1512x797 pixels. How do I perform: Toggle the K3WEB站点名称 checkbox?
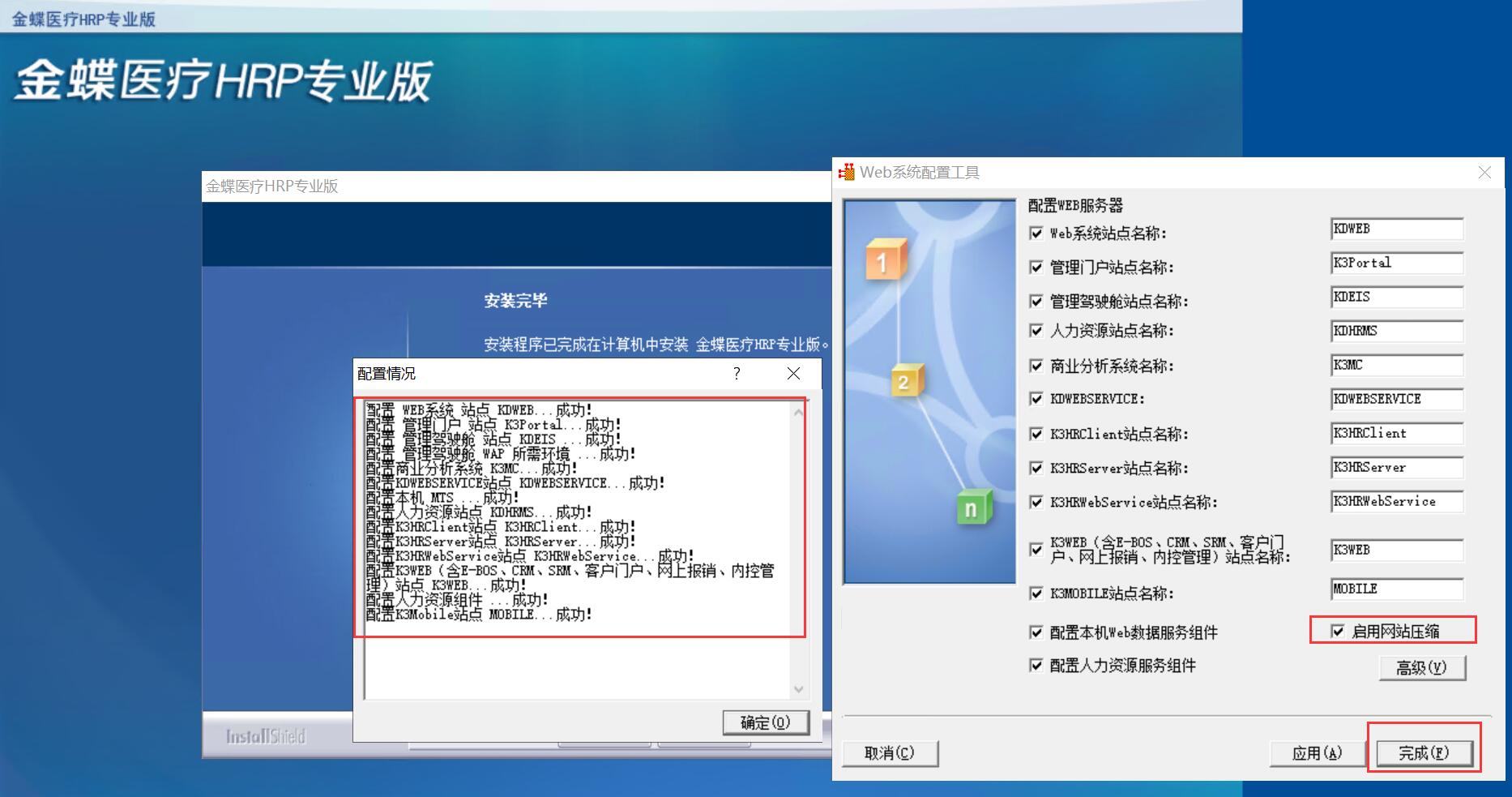coord(1036,550)
